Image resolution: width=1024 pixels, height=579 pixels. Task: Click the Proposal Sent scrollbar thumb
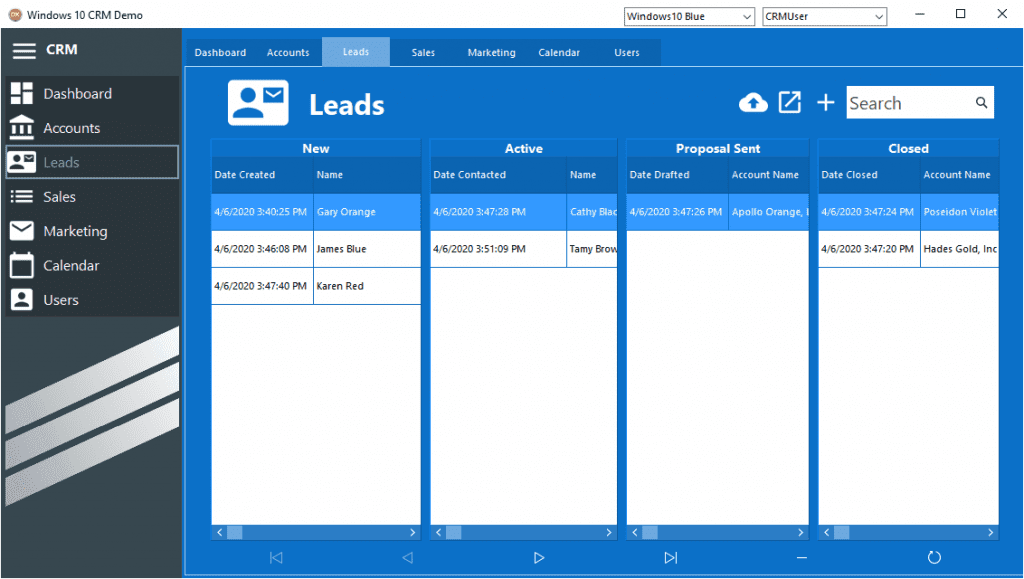click(650, 533)
